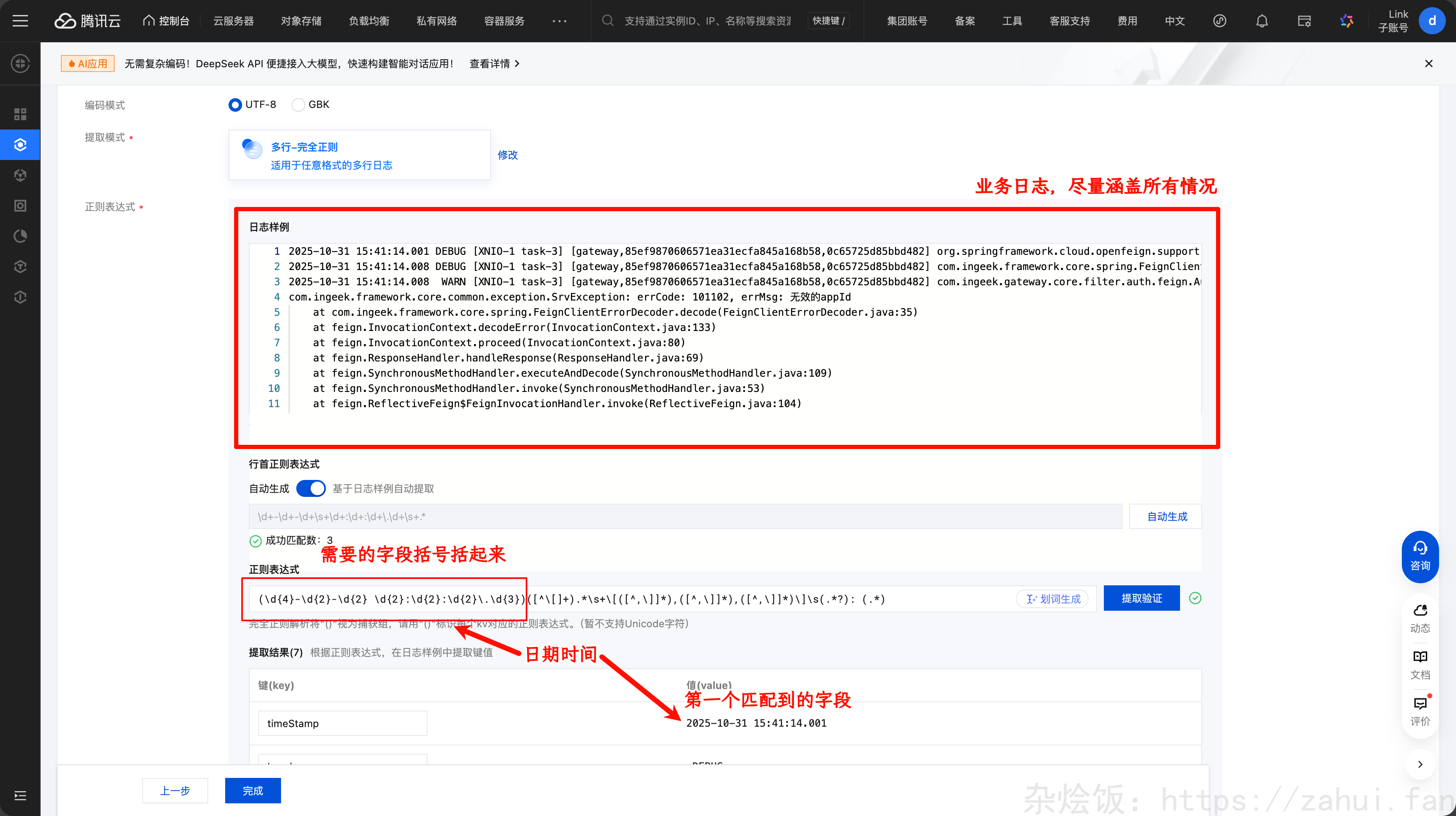
Task: Click the notification bell icon
Action: click(x=1262, y=21)
